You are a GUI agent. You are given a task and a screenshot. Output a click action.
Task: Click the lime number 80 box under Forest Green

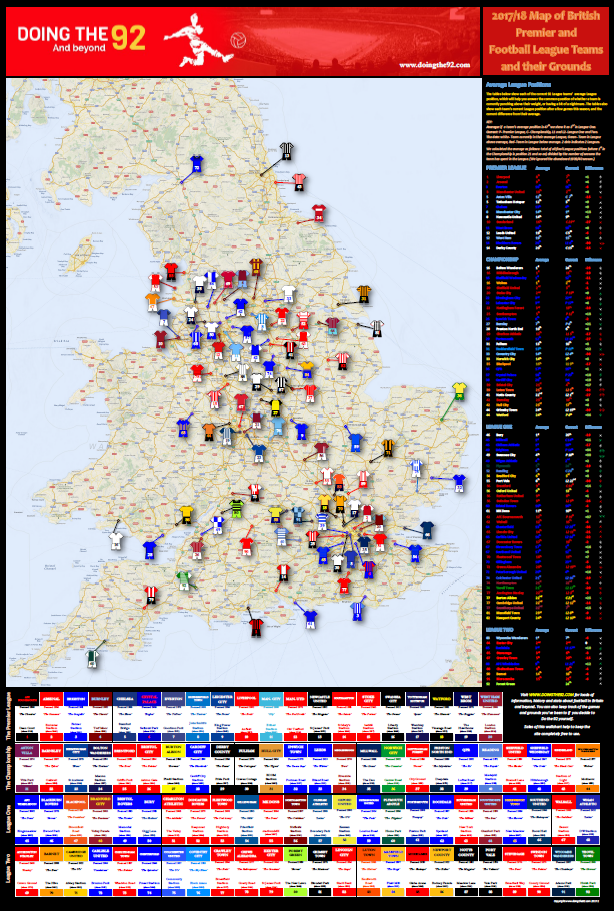[295, 892]
